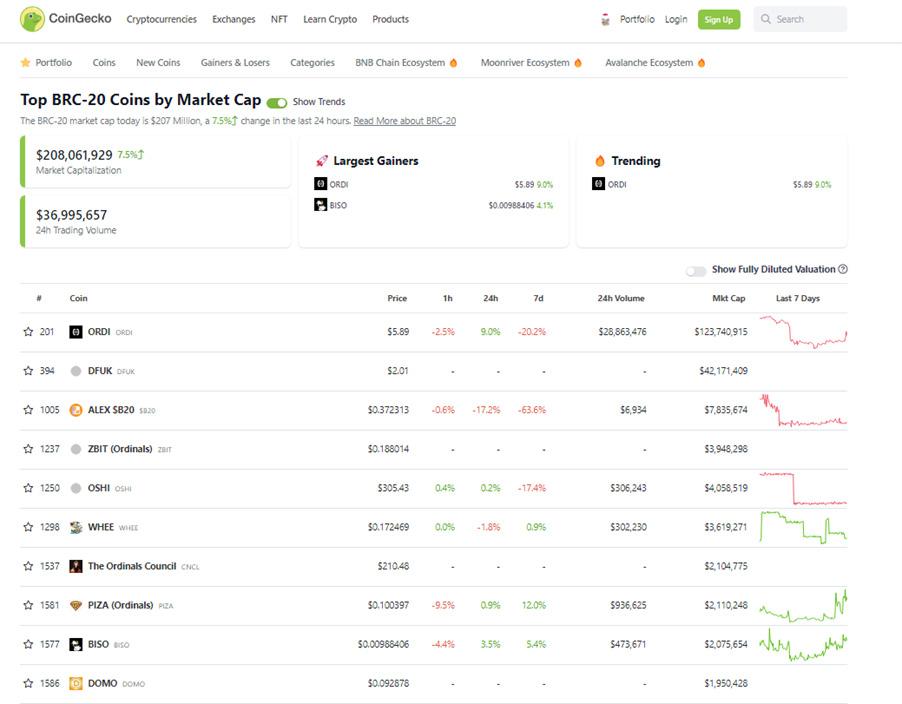The height and width of the screenshot is (704, 902).
Task: Open WHEE 7-day sparkline chart
Action: tap(803, 527)
